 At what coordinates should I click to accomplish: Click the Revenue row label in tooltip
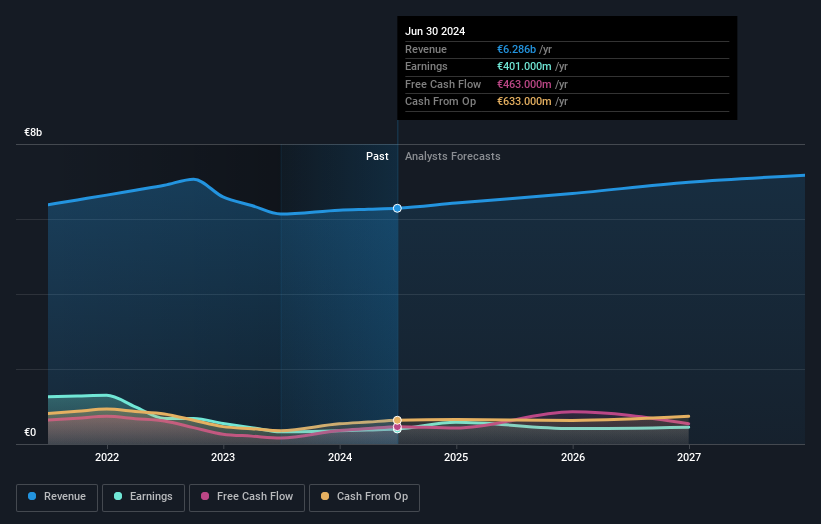coord(426,49)
